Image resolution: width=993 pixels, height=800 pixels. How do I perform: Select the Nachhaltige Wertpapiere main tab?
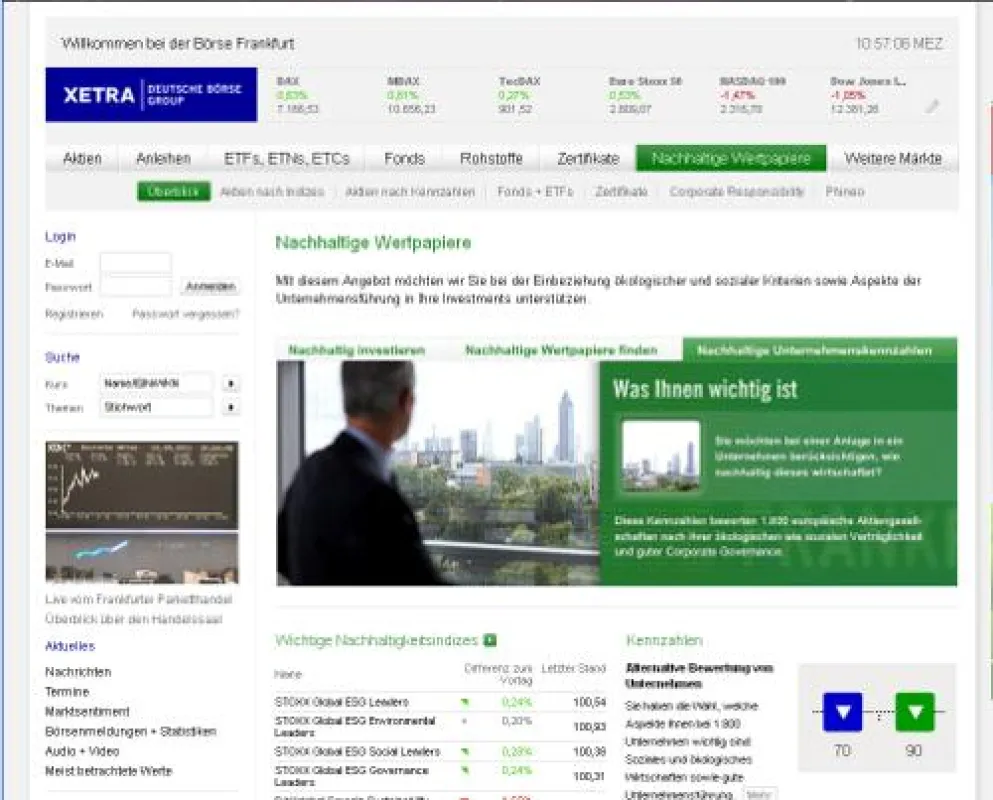pyautogui.click(x=731, y=158)
